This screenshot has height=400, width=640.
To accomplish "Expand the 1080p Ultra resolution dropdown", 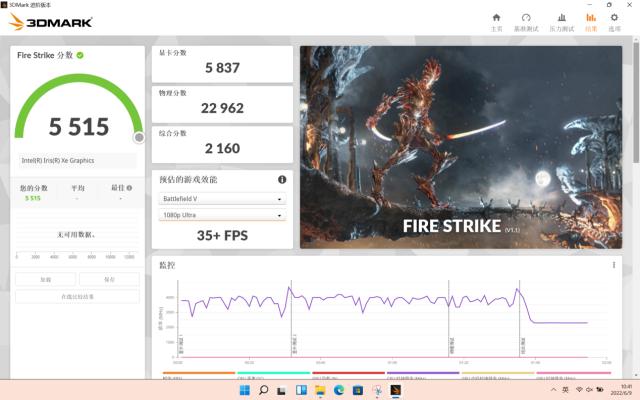I will coord(222,215).
